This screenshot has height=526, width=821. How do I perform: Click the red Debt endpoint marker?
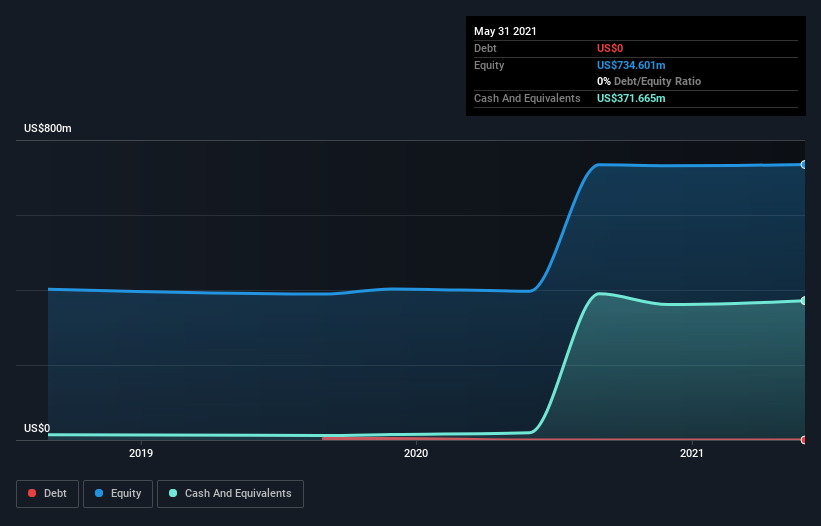pyautogui.click(x=804, y=440)
